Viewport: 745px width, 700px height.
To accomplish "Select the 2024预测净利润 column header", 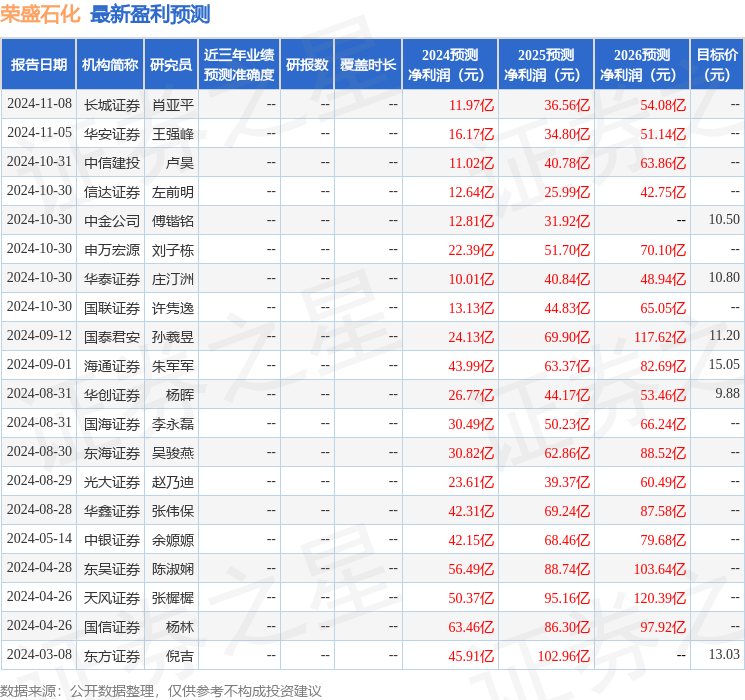I will tap(450, 65).
